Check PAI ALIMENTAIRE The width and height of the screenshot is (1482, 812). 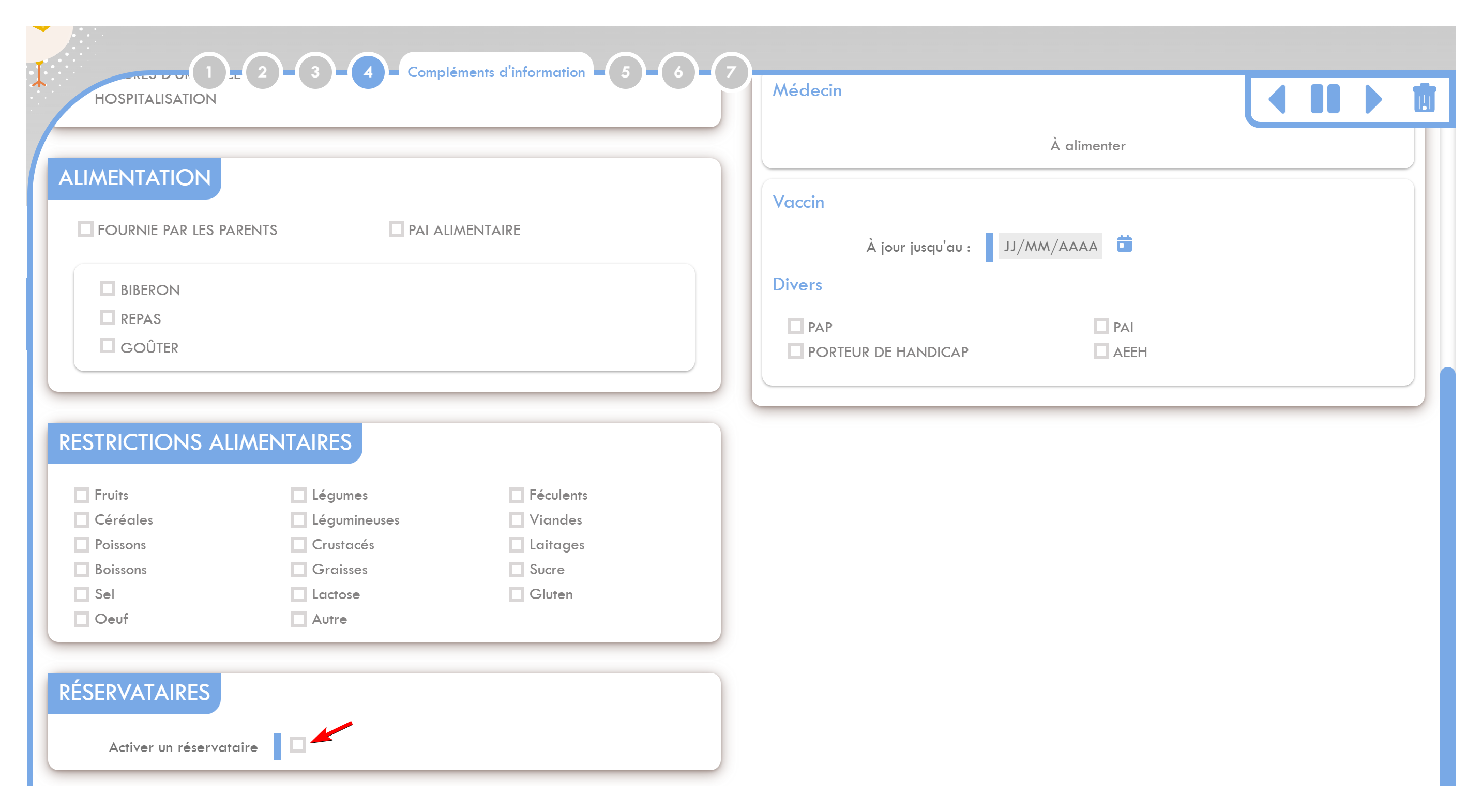point(397,229)
